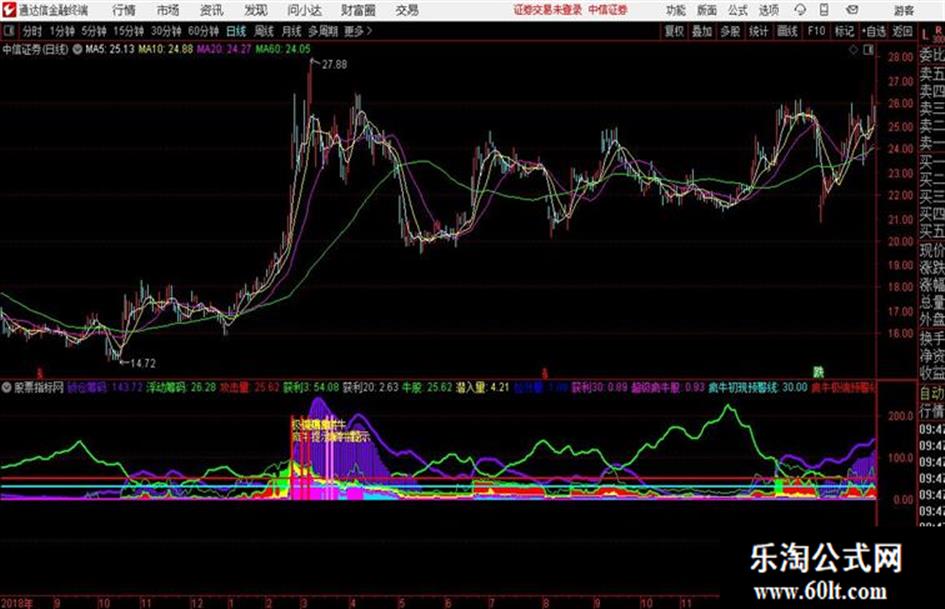This screenshot has width=945, height=609.
Task: Open the mail envelope icon
Action: point(852,10)
